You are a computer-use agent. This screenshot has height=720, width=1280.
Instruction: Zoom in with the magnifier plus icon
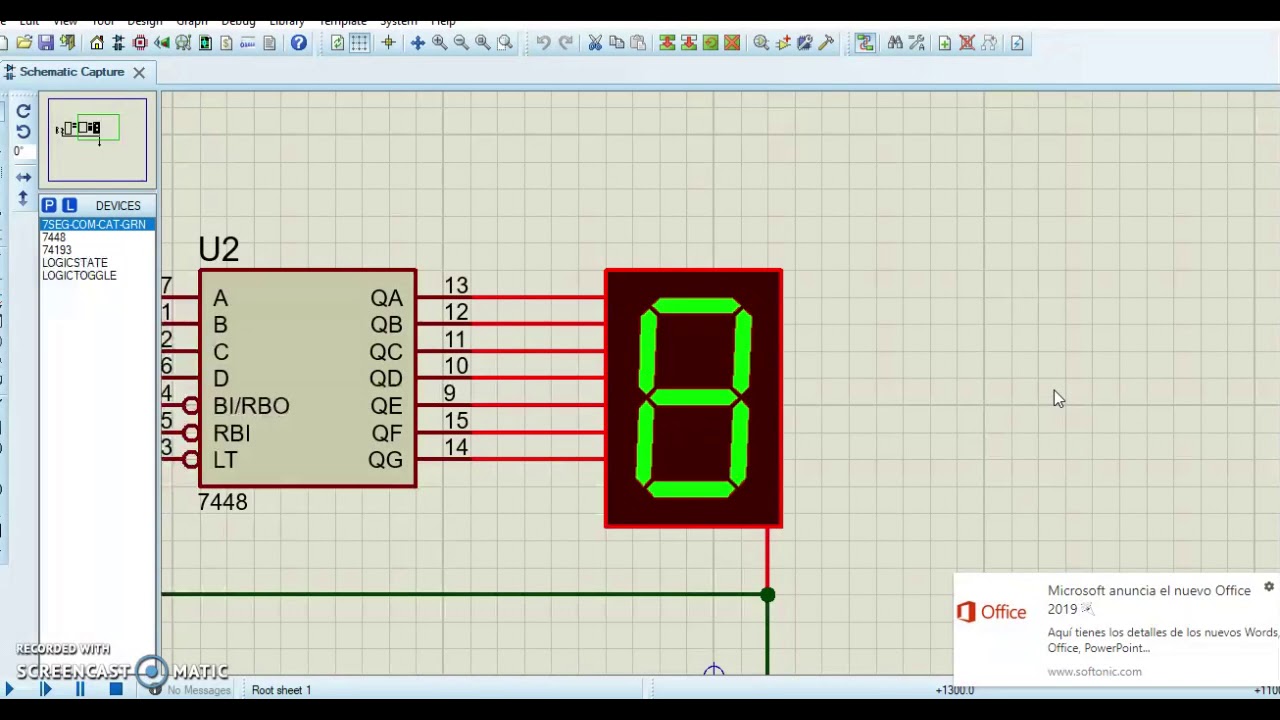[x=439, y=43]
